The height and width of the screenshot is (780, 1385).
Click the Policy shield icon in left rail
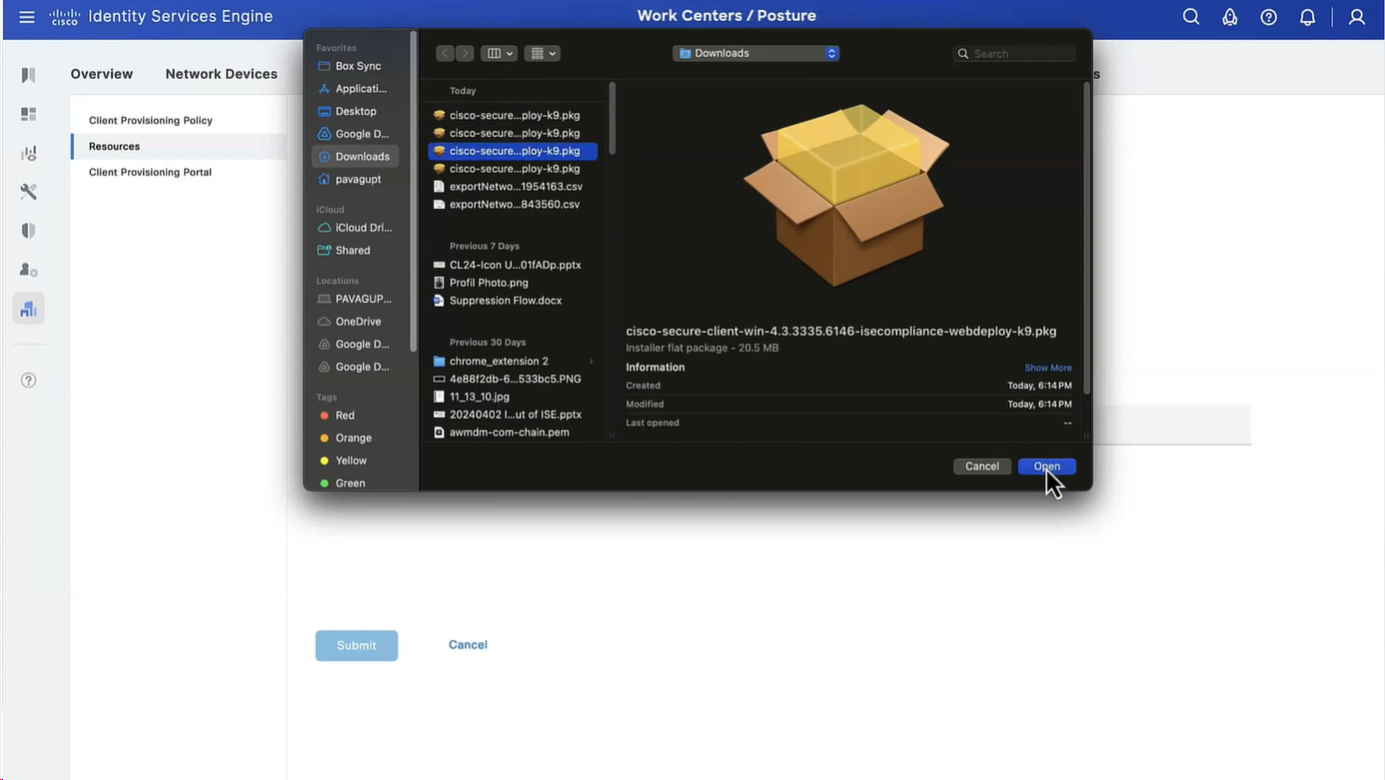pos(28,231)
